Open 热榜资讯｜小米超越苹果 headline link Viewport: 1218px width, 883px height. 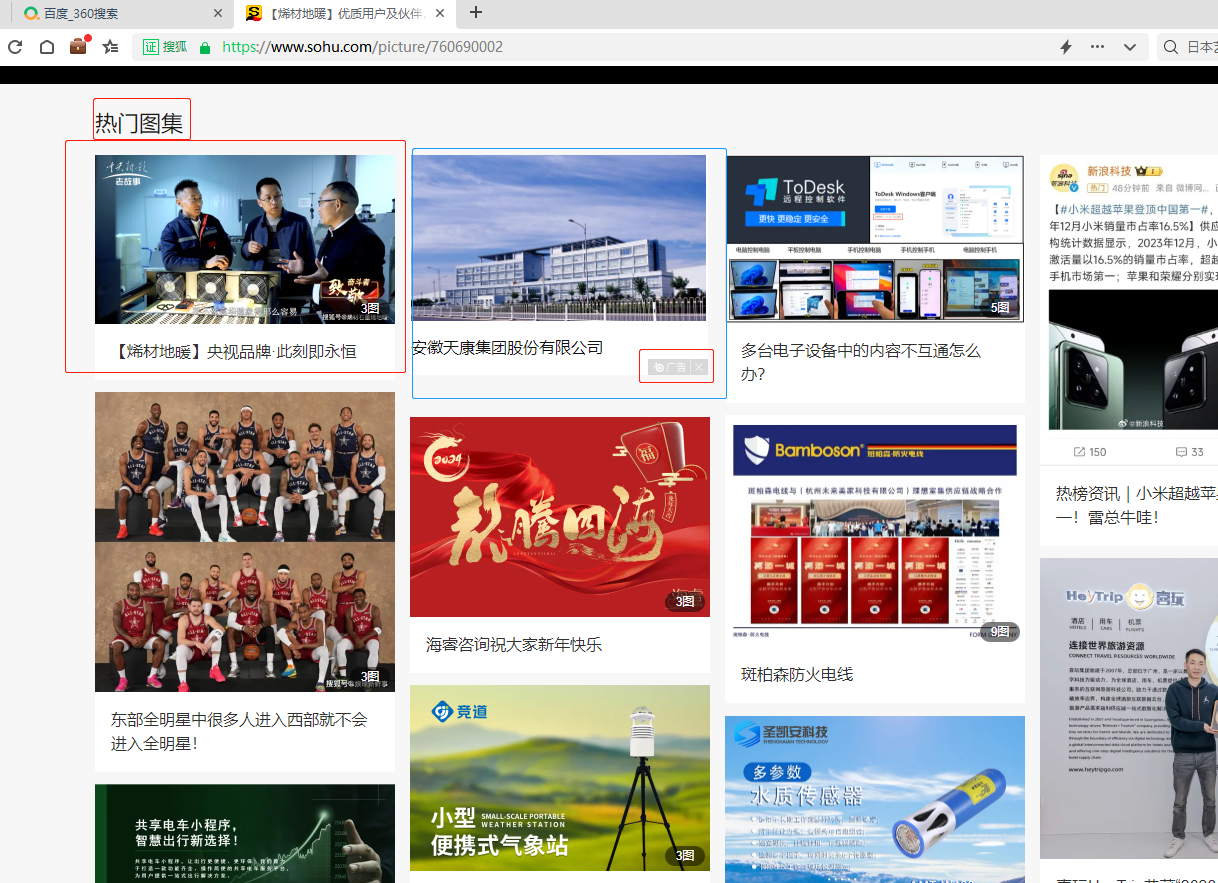[x=1137, y=505]
